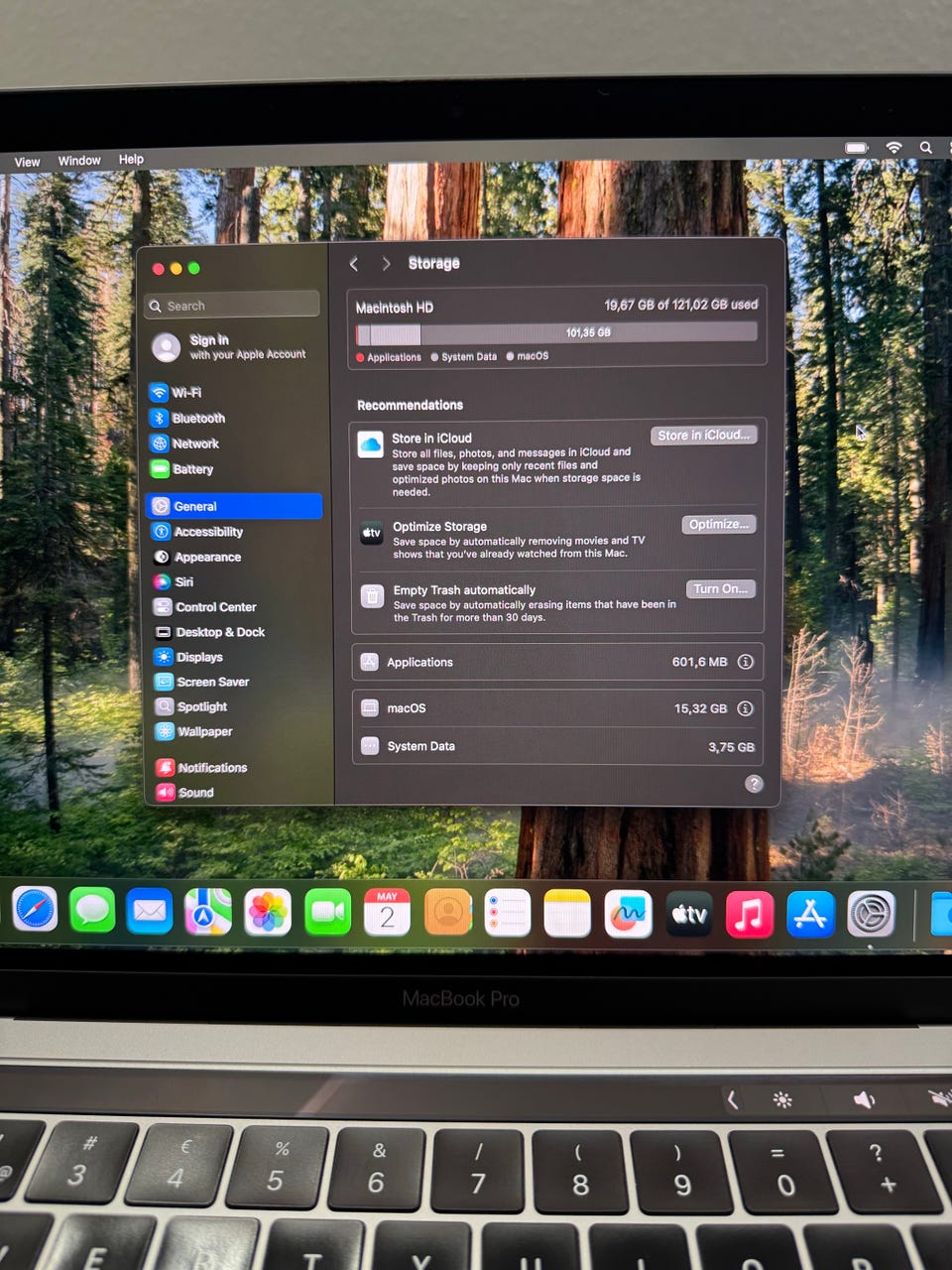952x1270 pixels.
Task: Open the View menu
Action: [x=27, y=162]
